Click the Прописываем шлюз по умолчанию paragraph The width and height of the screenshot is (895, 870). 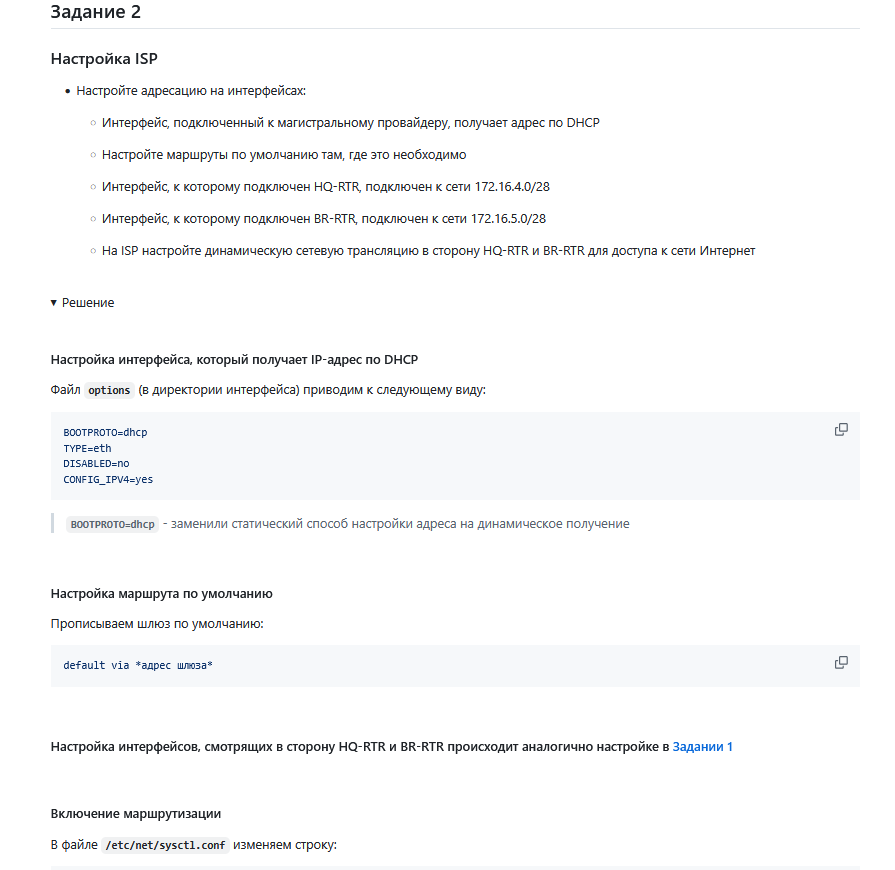tap(157, 623)
